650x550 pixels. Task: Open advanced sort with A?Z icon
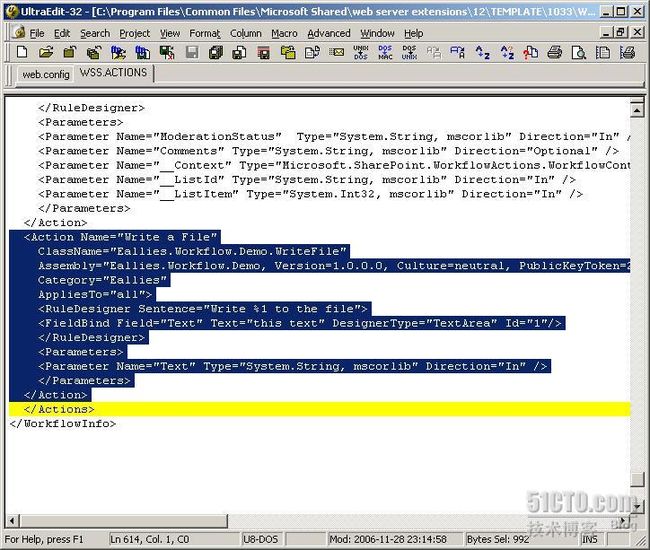click(x=507, y=52)
